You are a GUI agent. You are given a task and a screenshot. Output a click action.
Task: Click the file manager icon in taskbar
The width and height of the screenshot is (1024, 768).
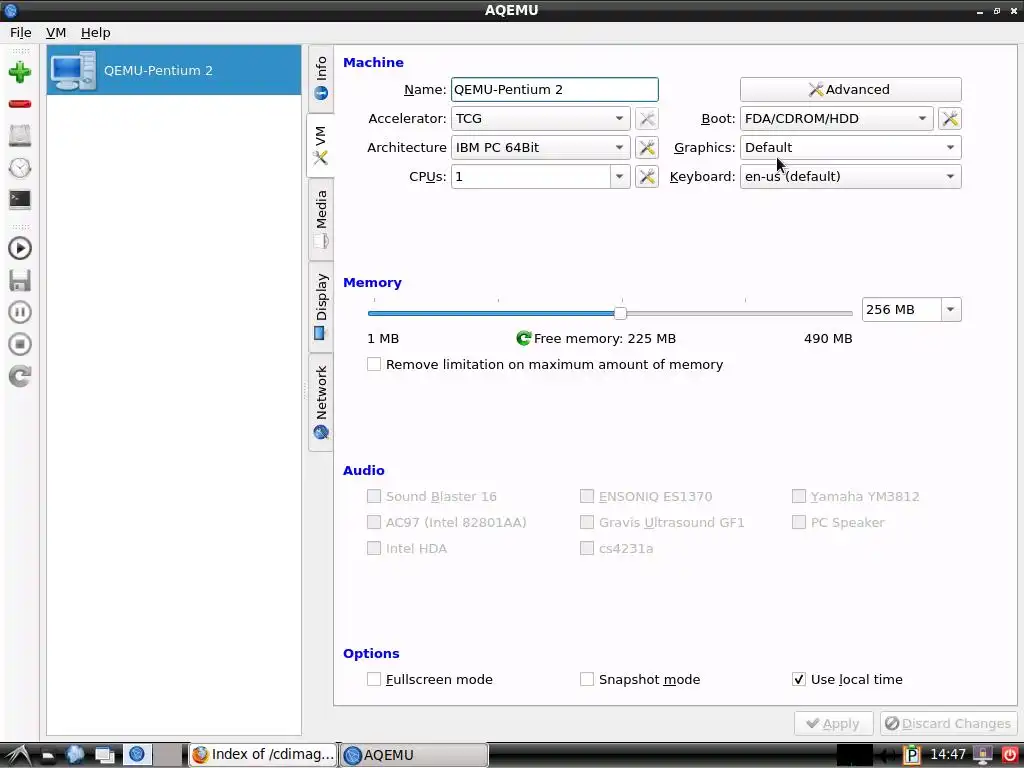48,755
